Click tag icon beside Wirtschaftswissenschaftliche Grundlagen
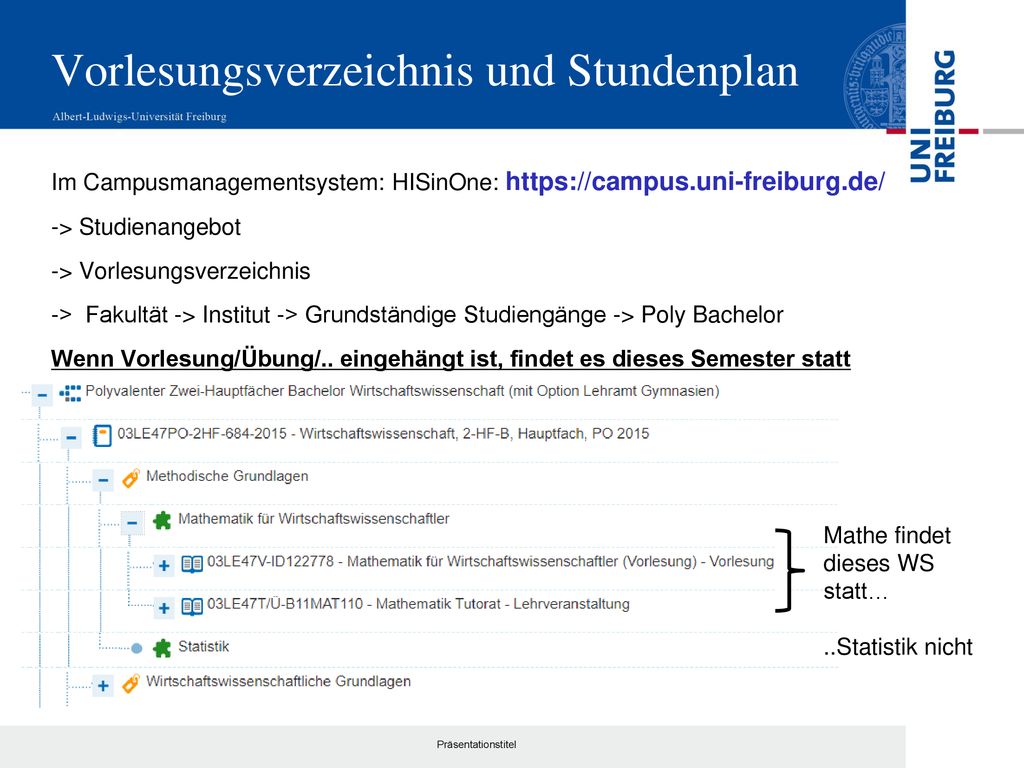Screen dimensions: 1024x768 [131, 683]
